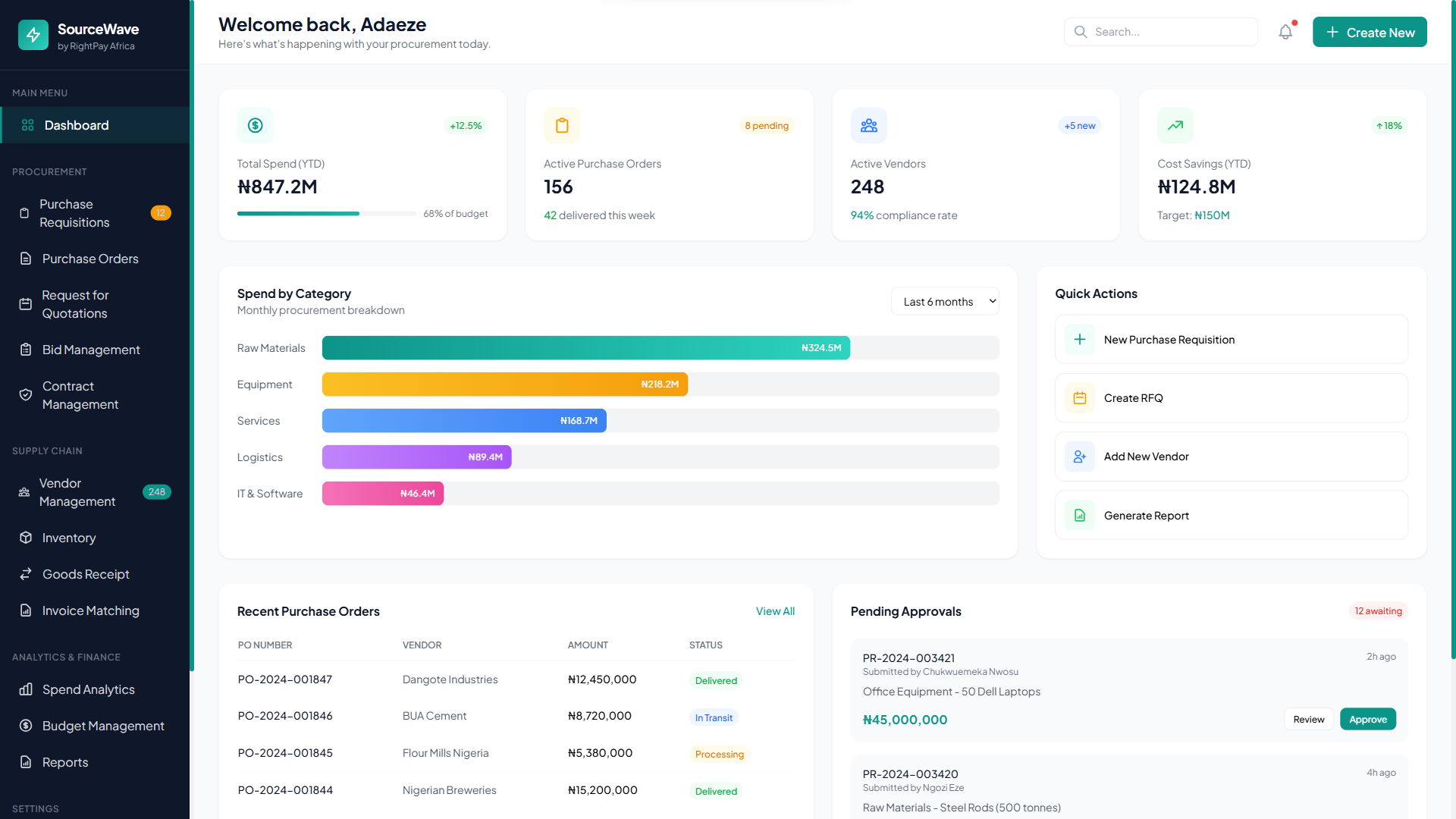Click the Active Purchase Orders clipboard icon
The height and width of the screenshot is (819, 1456).
[x=562, y=125]
